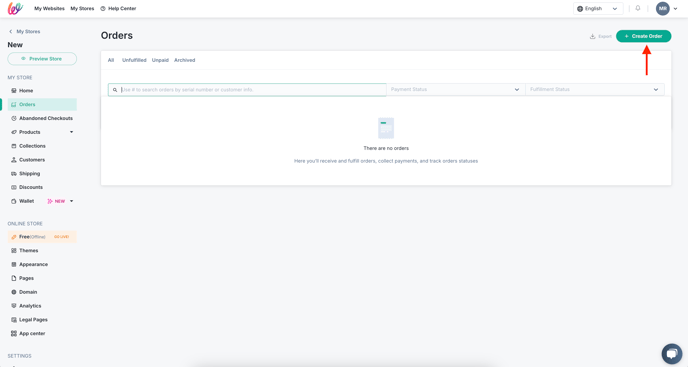Click the Export button
688x367 pixels.
[x=601, y=36]
